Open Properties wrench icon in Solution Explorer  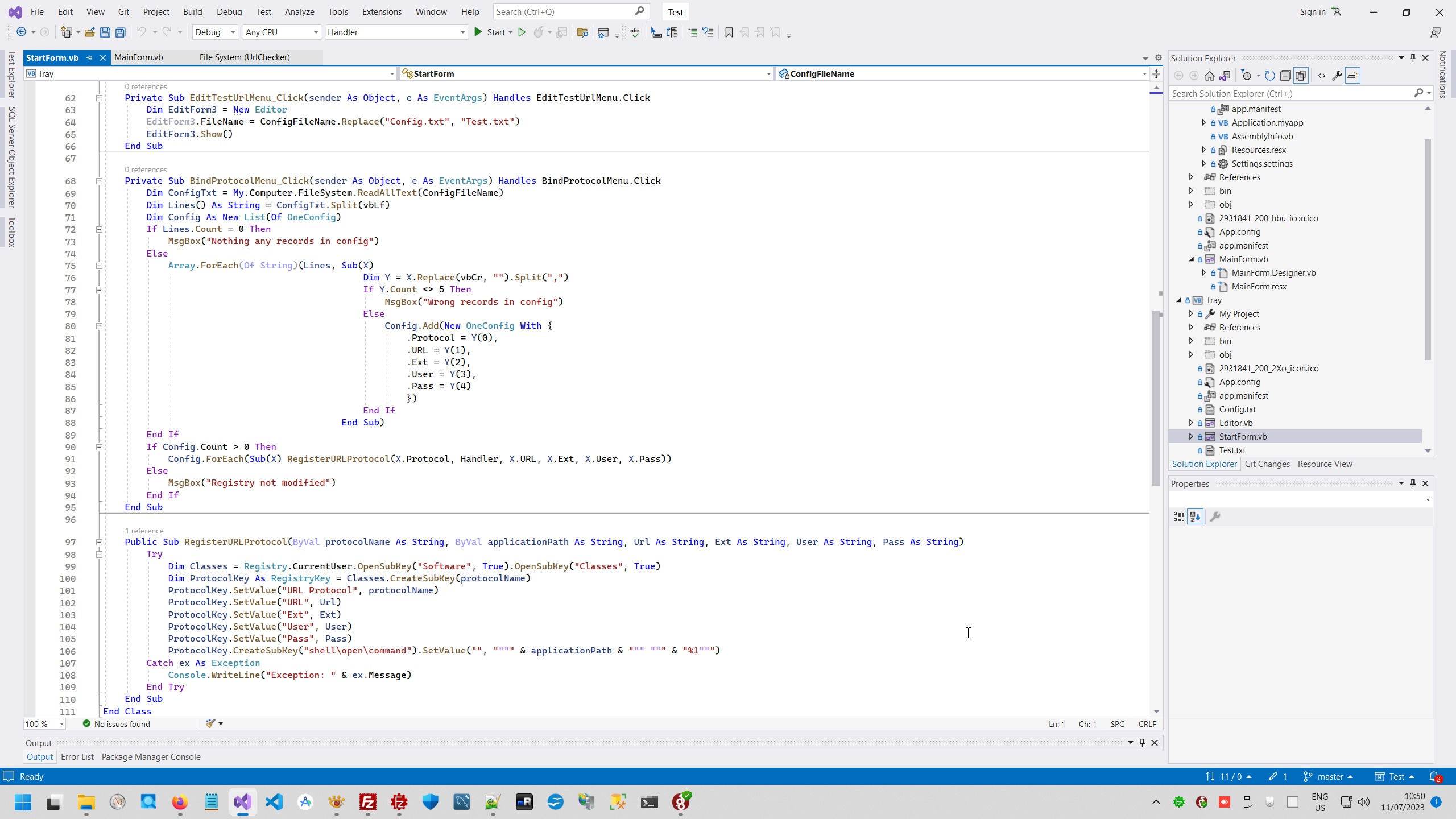click(1337, 75)
